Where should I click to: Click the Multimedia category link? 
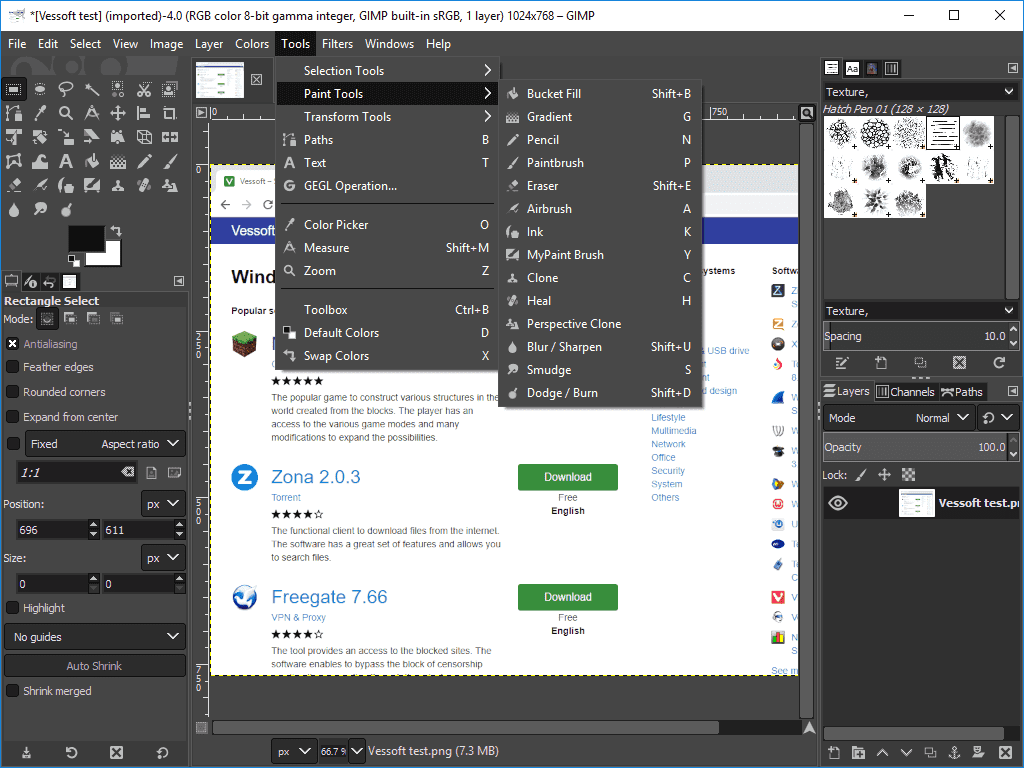(673, 431)
